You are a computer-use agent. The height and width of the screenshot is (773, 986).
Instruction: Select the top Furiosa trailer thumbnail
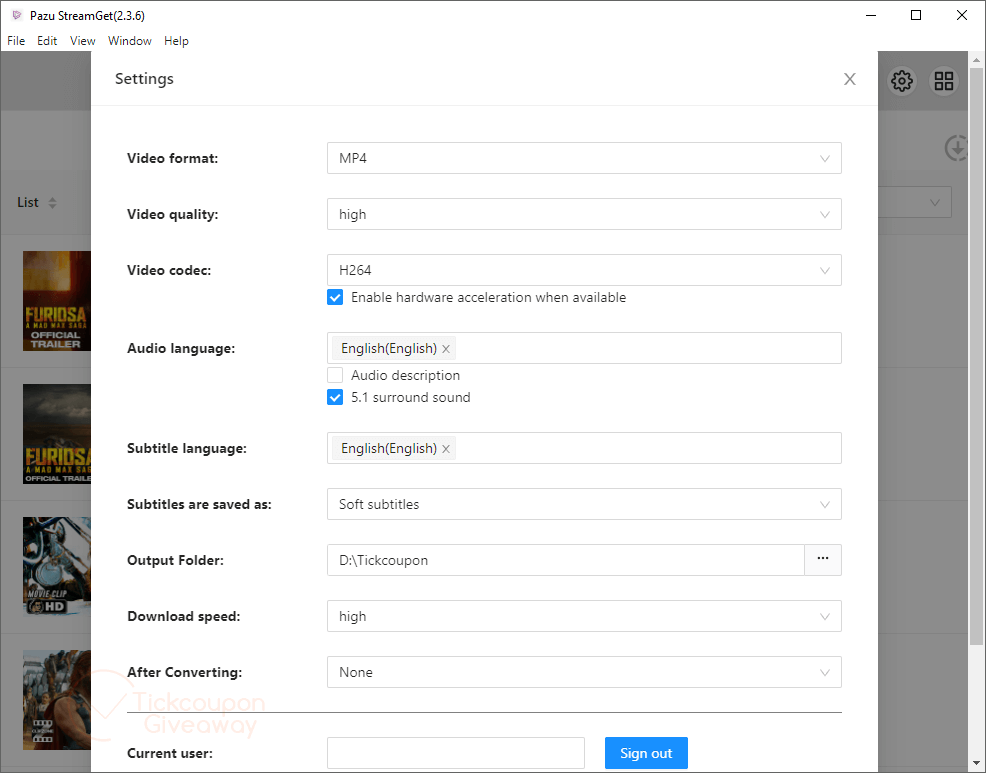(57, 300)
